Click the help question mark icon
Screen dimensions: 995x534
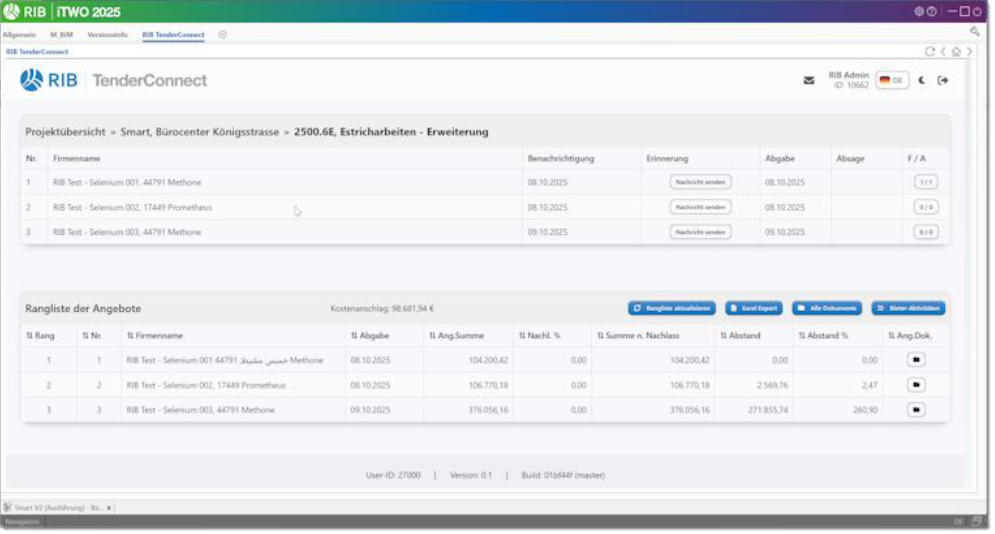click(931, 12)
